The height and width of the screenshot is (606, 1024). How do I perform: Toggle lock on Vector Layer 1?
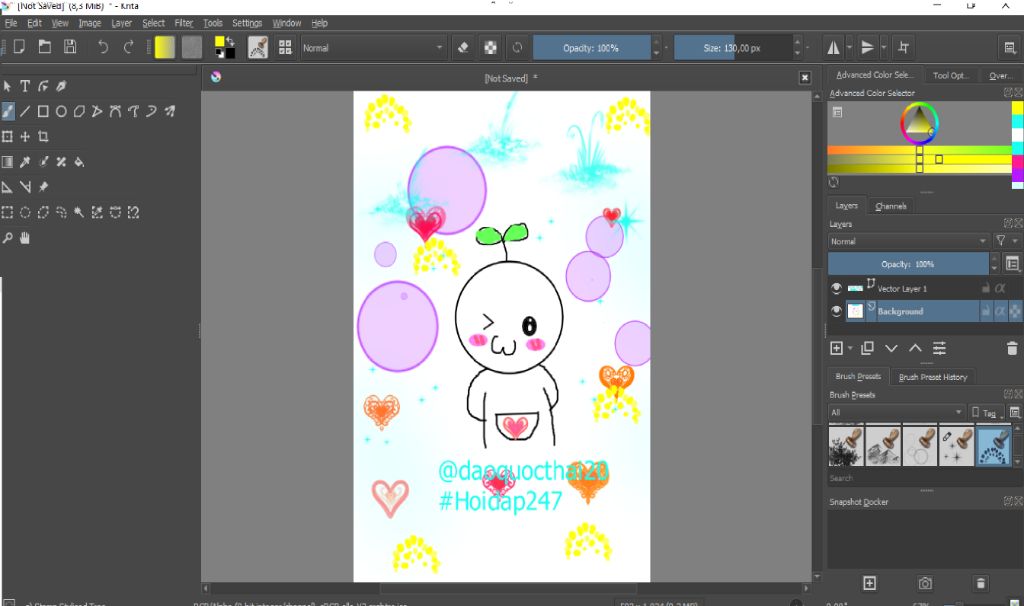pyautogui.click(x=985, y=288)
